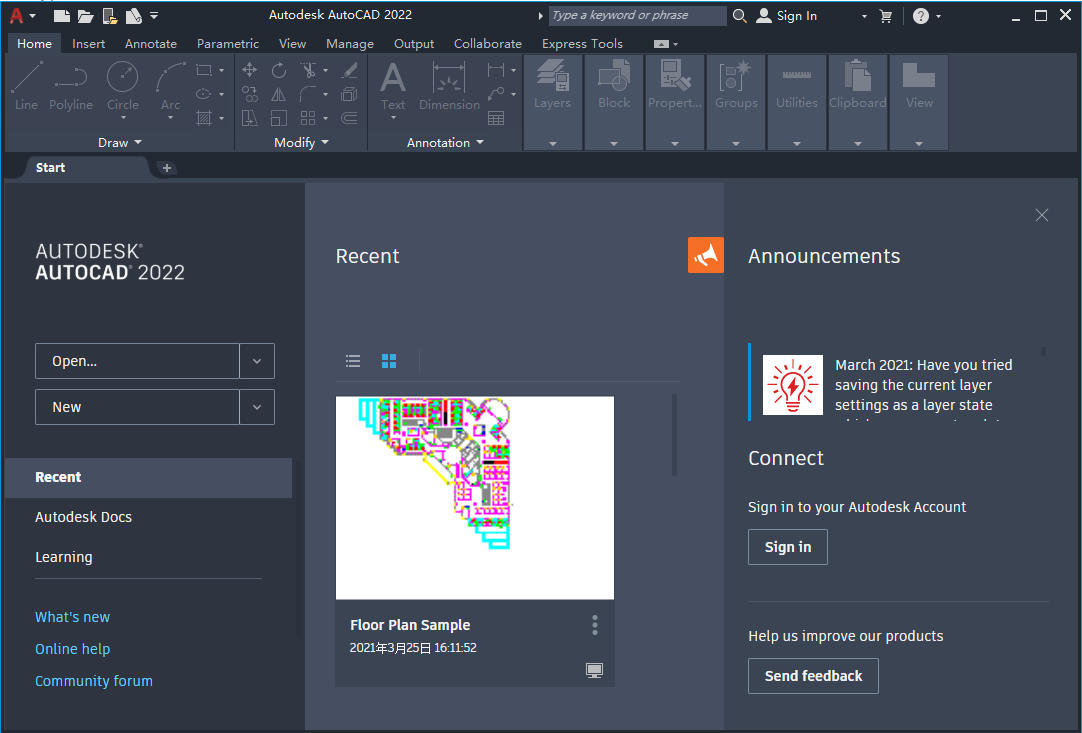Open the Help question mark icon
This screenshot has height=733, width=1082.
921,16
